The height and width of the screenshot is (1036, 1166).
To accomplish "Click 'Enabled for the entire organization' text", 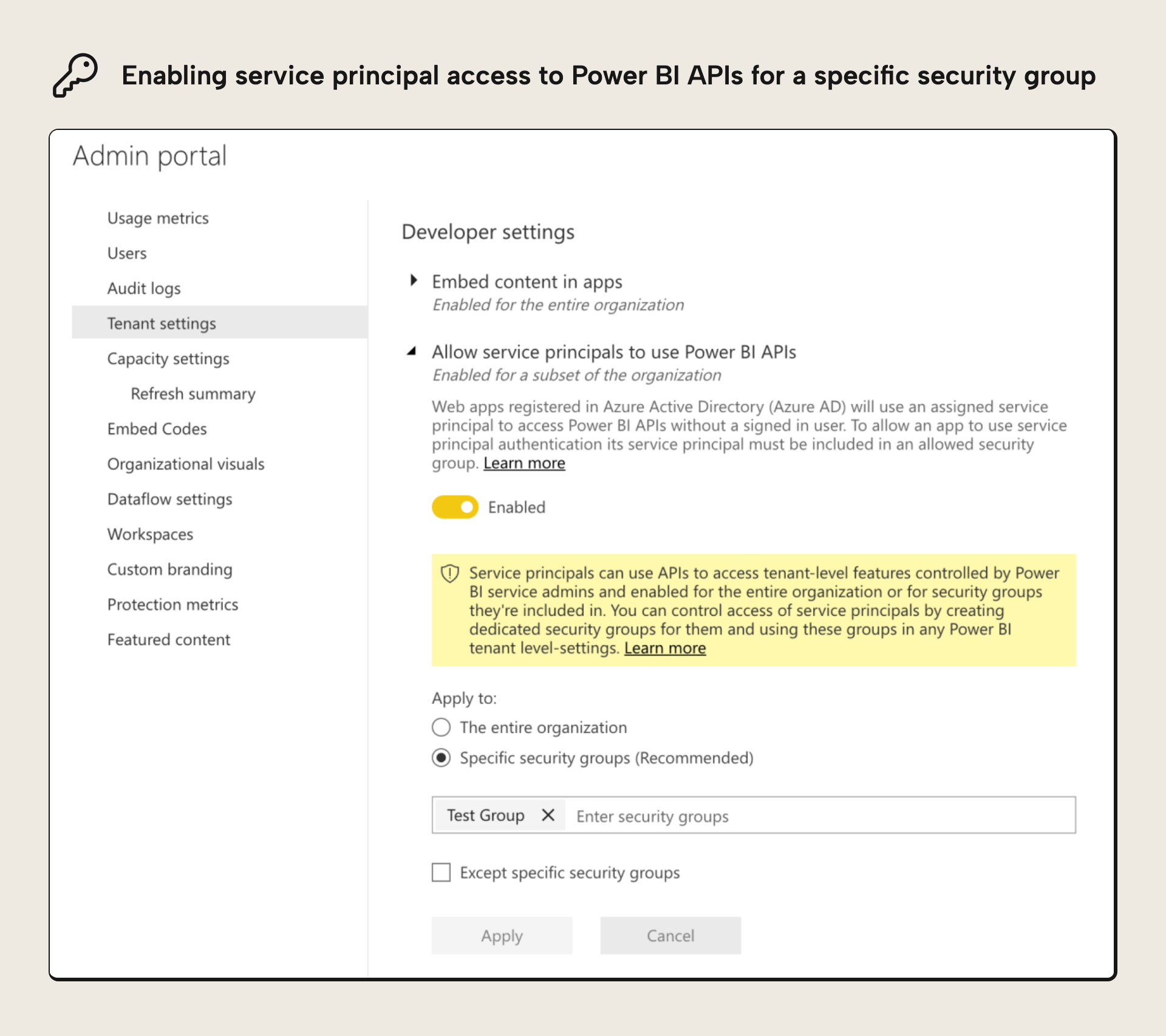I will (x=558, y=305).
